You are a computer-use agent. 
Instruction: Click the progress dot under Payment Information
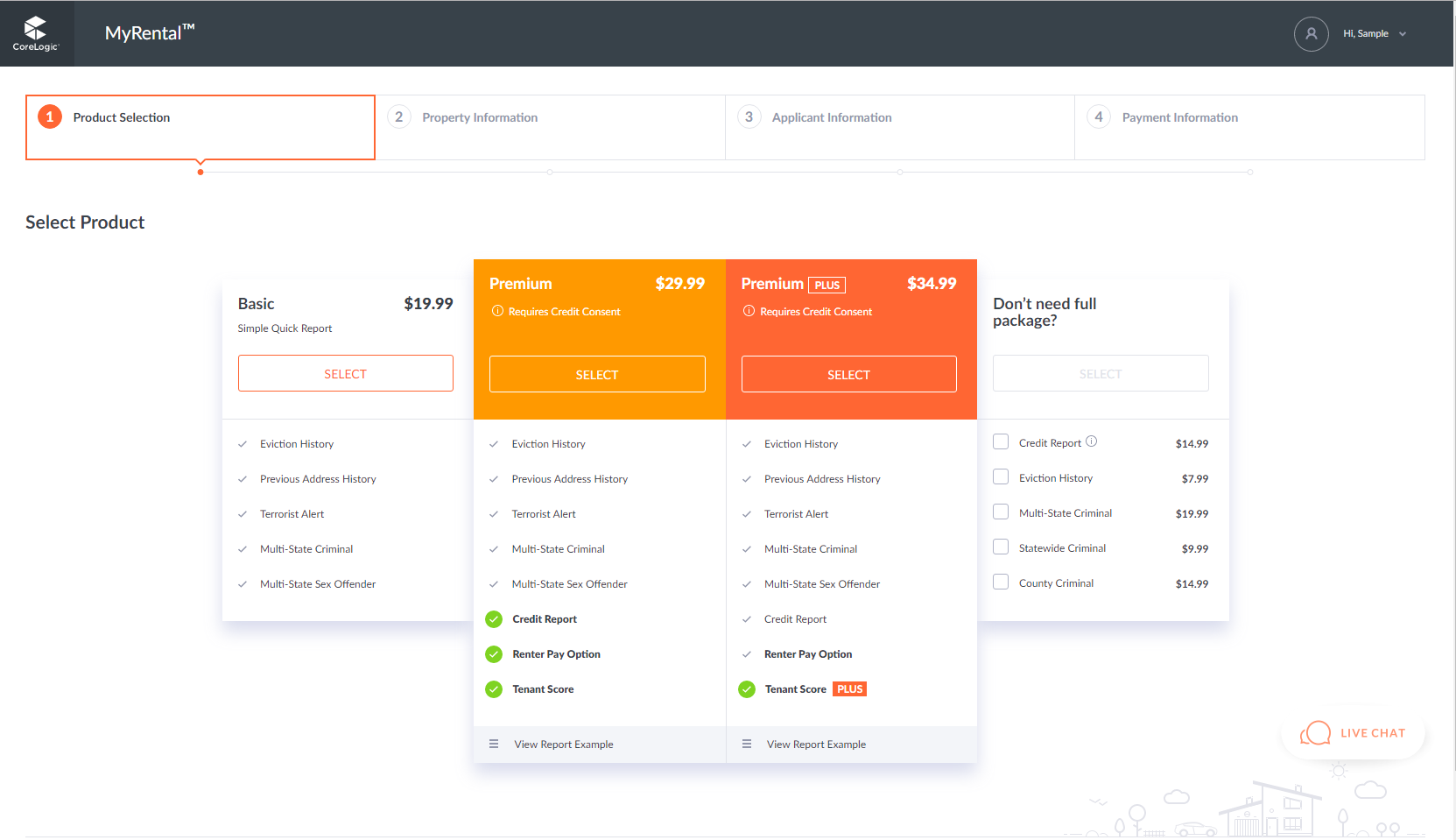coord(1250,172)
